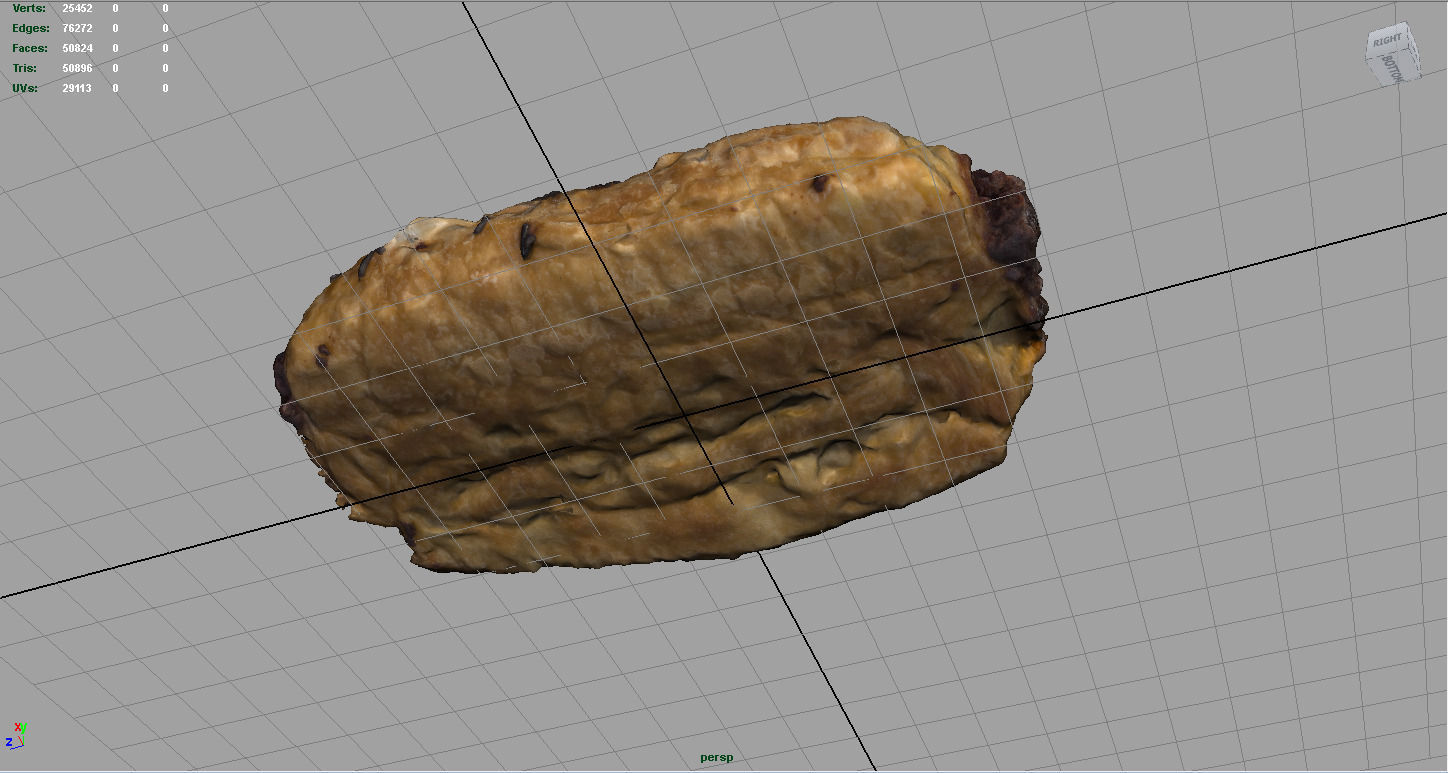Click the vertex count value 25452
This screenshot has width=1448, height=773.
tap(77, 8)
